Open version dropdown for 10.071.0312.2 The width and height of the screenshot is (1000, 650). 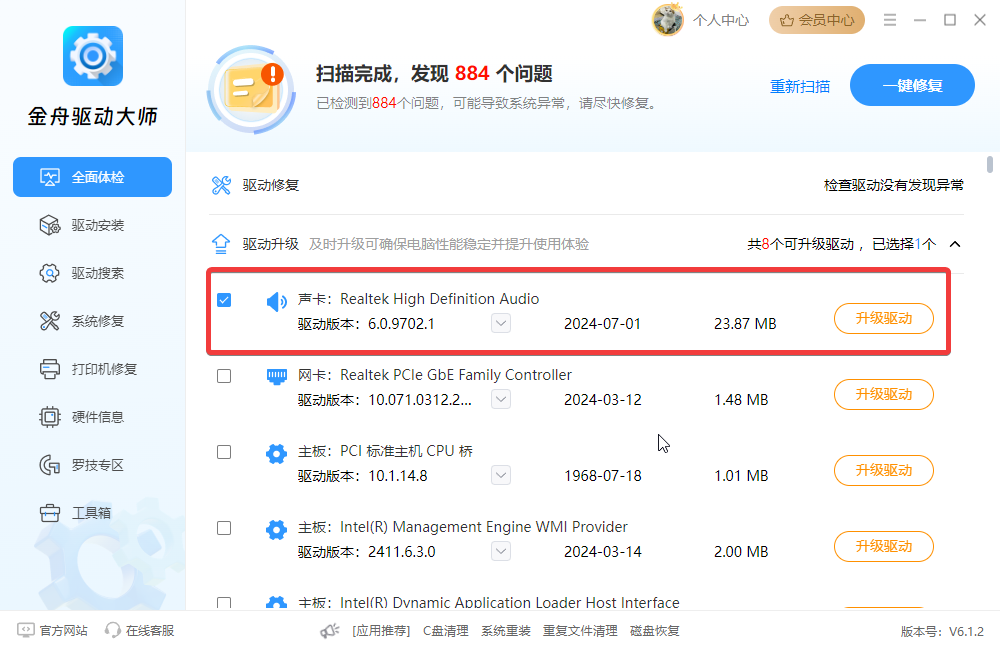[501, 399]
